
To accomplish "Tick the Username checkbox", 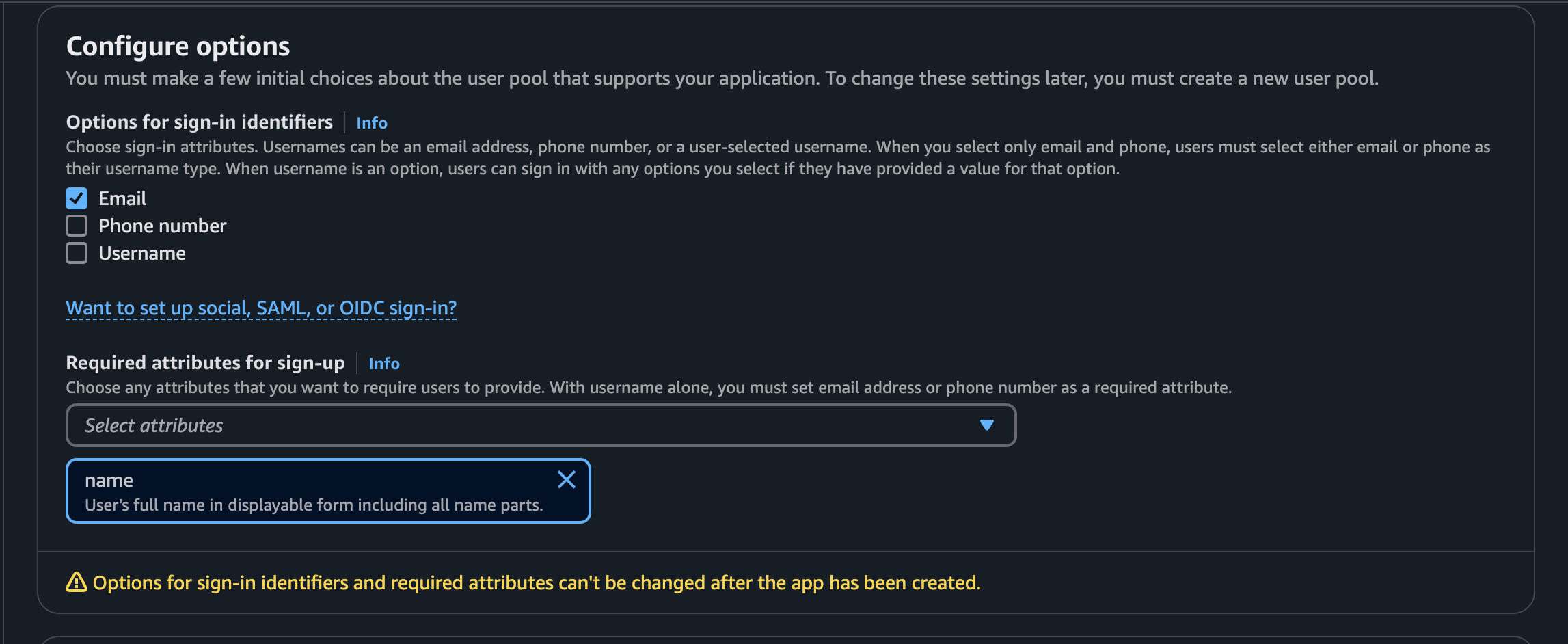I will pyautogui.click(x=77, y=253).
